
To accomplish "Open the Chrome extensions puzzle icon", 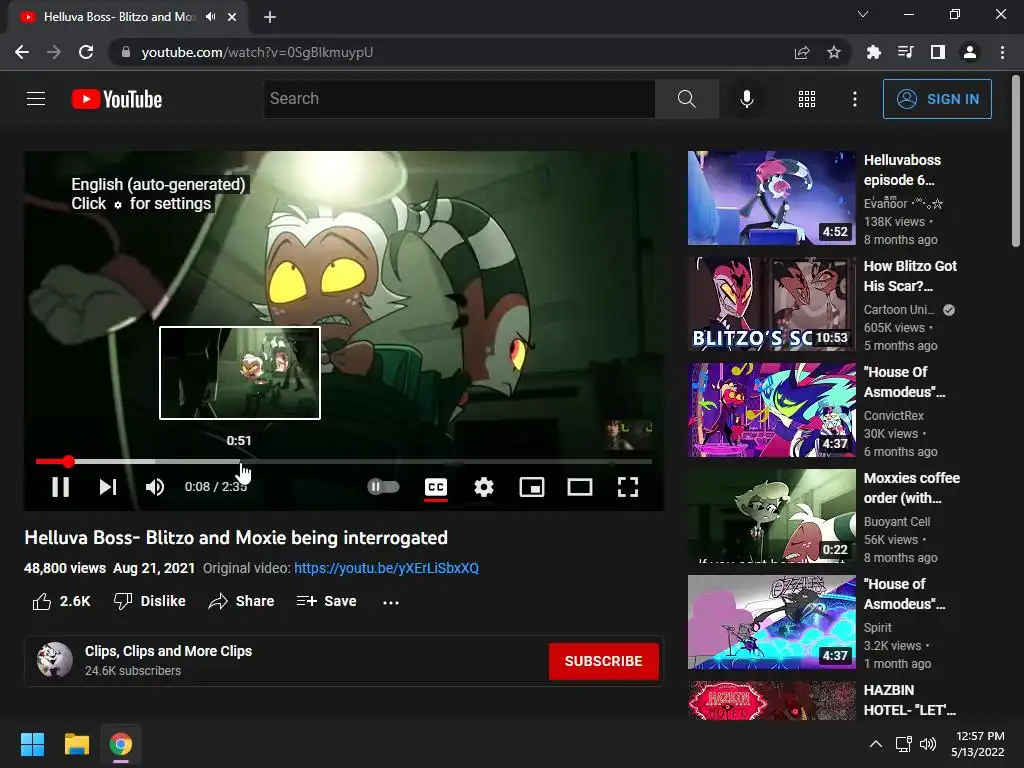I will 873,52.
